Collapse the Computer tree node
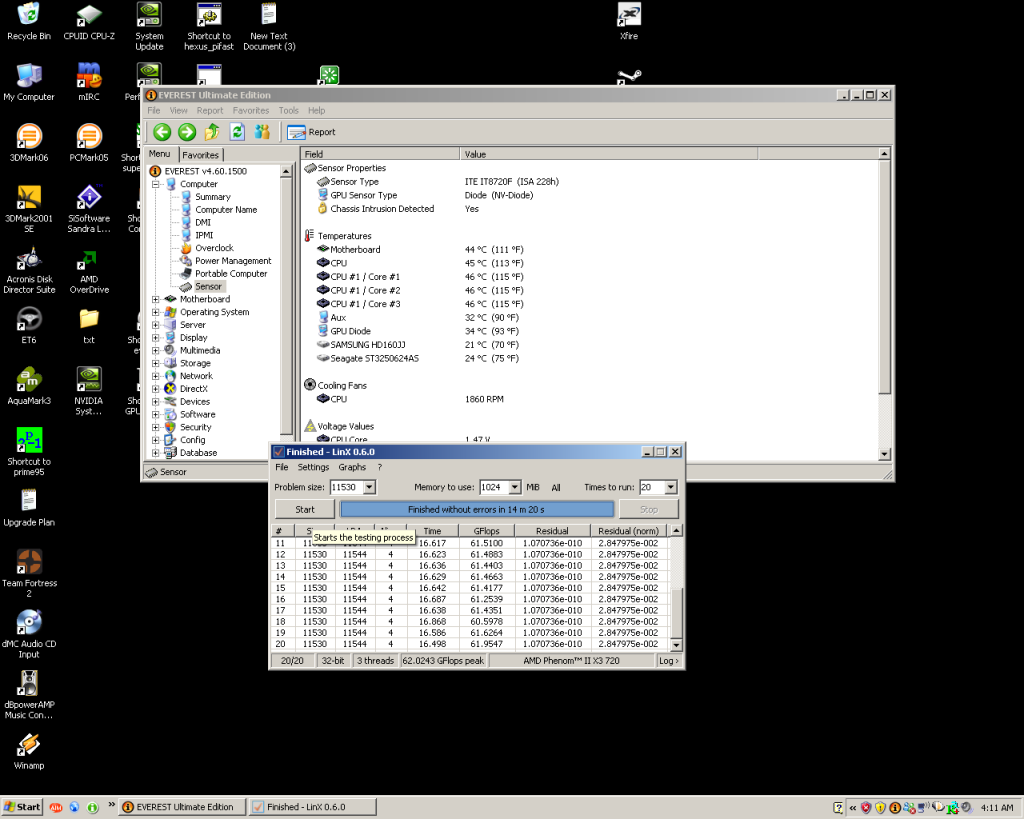The image size is (1024, 819). coord(155,184)
